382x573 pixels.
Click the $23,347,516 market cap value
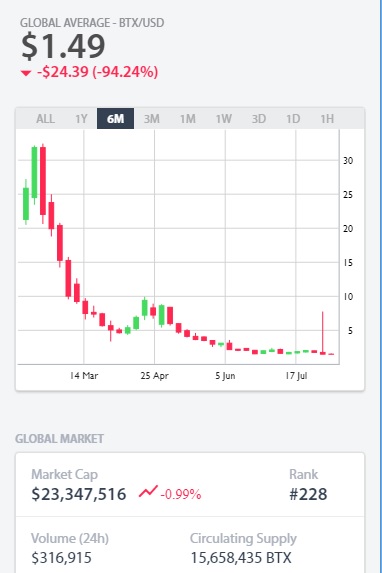pos(79,494)
